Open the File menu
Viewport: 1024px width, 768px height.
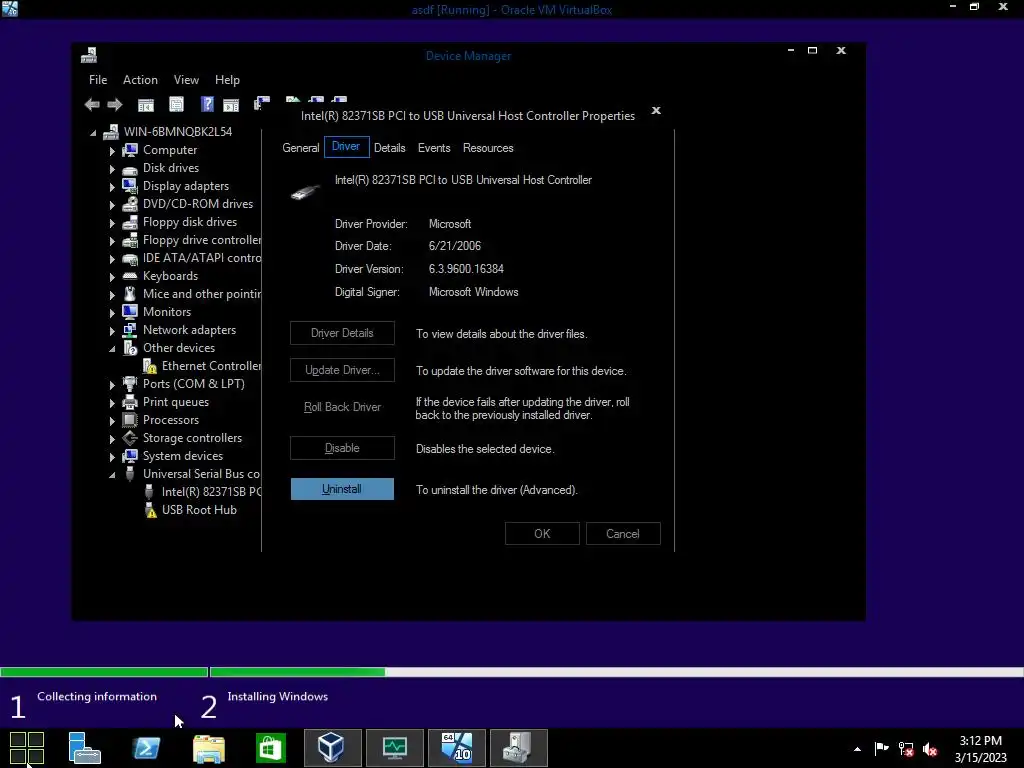pos(98,80)
